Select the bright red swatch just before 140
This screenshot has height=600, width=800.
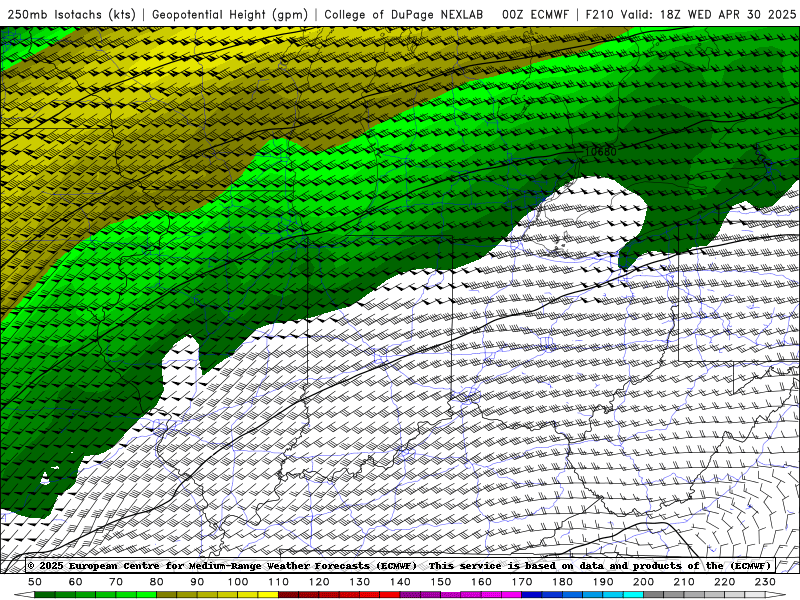390,595
